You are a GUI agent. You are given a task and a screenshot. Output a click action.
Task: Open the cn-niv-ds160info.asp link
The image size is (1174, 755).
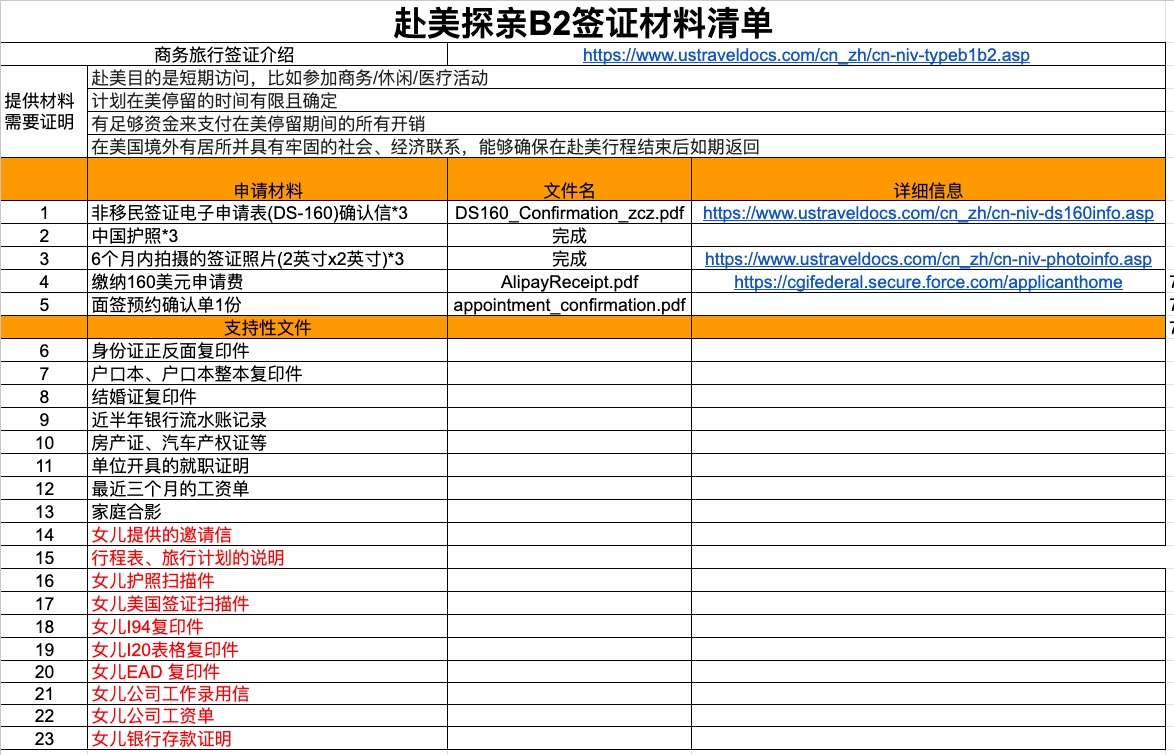pos(928,213)
